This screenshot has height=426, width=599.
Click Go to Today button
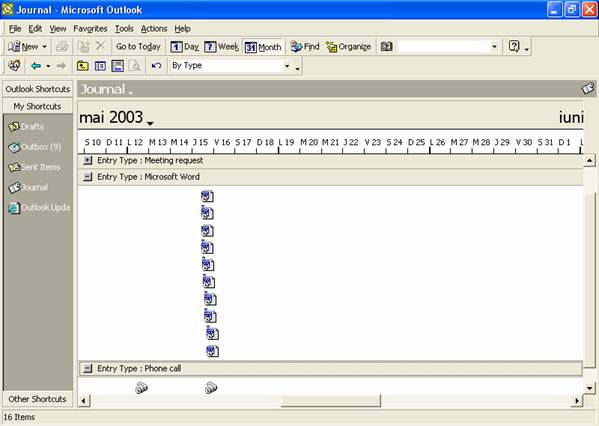[x=138, y=47]
